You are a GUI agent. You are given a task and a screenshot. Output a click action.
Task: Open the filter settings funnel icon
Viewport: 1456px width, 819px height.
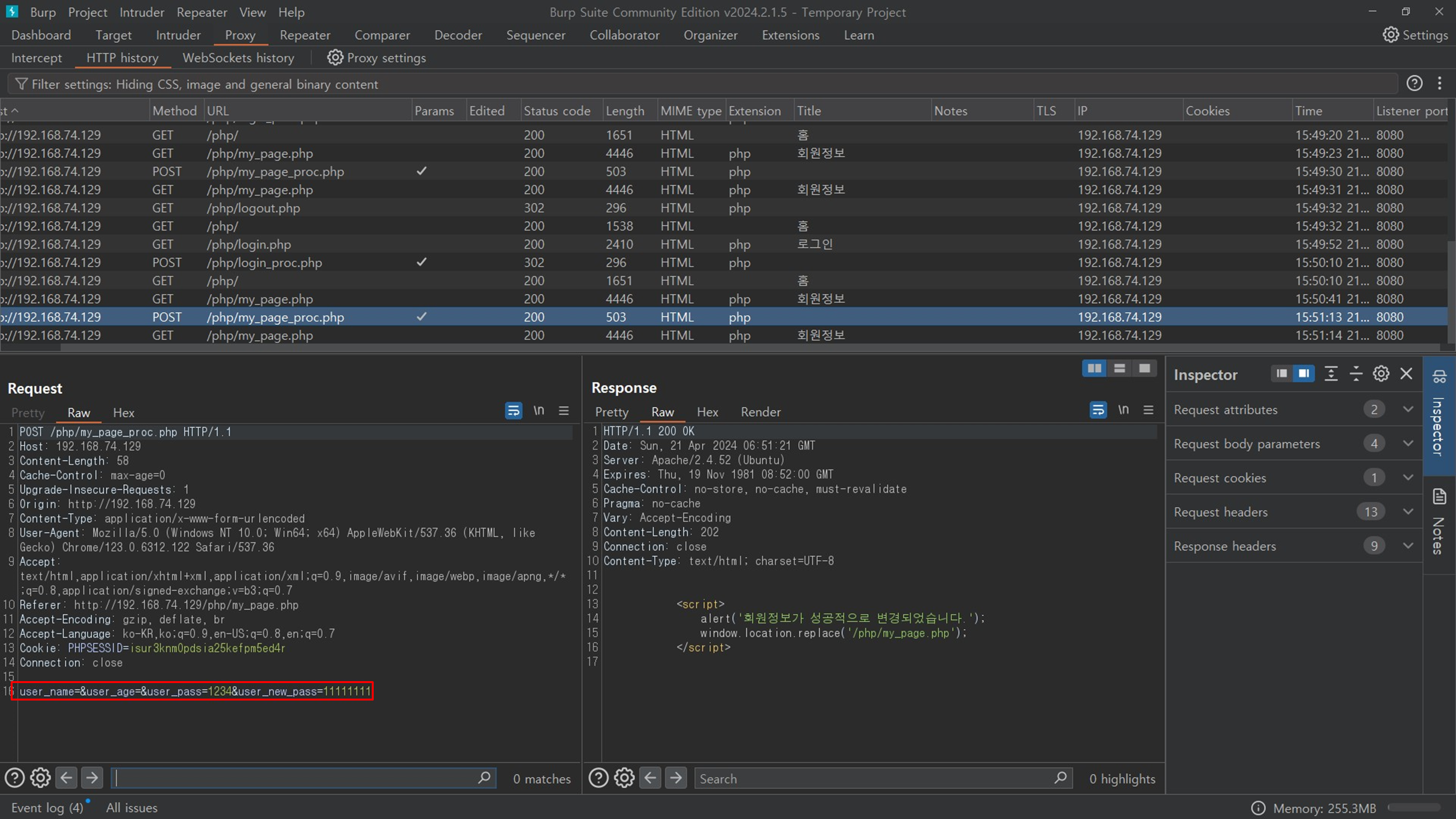click(x=21, y=84)
